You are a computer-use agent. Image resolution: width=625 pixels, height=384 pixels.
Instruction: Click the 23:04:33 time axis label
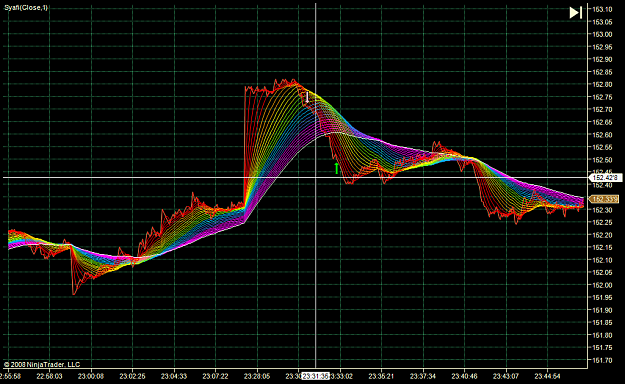174,376
